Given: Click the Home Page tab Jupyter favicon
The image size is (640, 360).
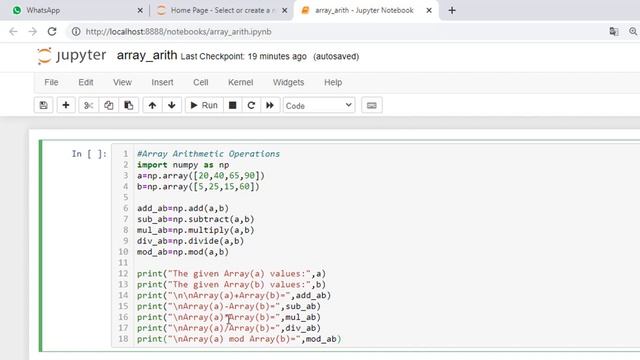Looking at the screenshot, I should pos(161,10).
